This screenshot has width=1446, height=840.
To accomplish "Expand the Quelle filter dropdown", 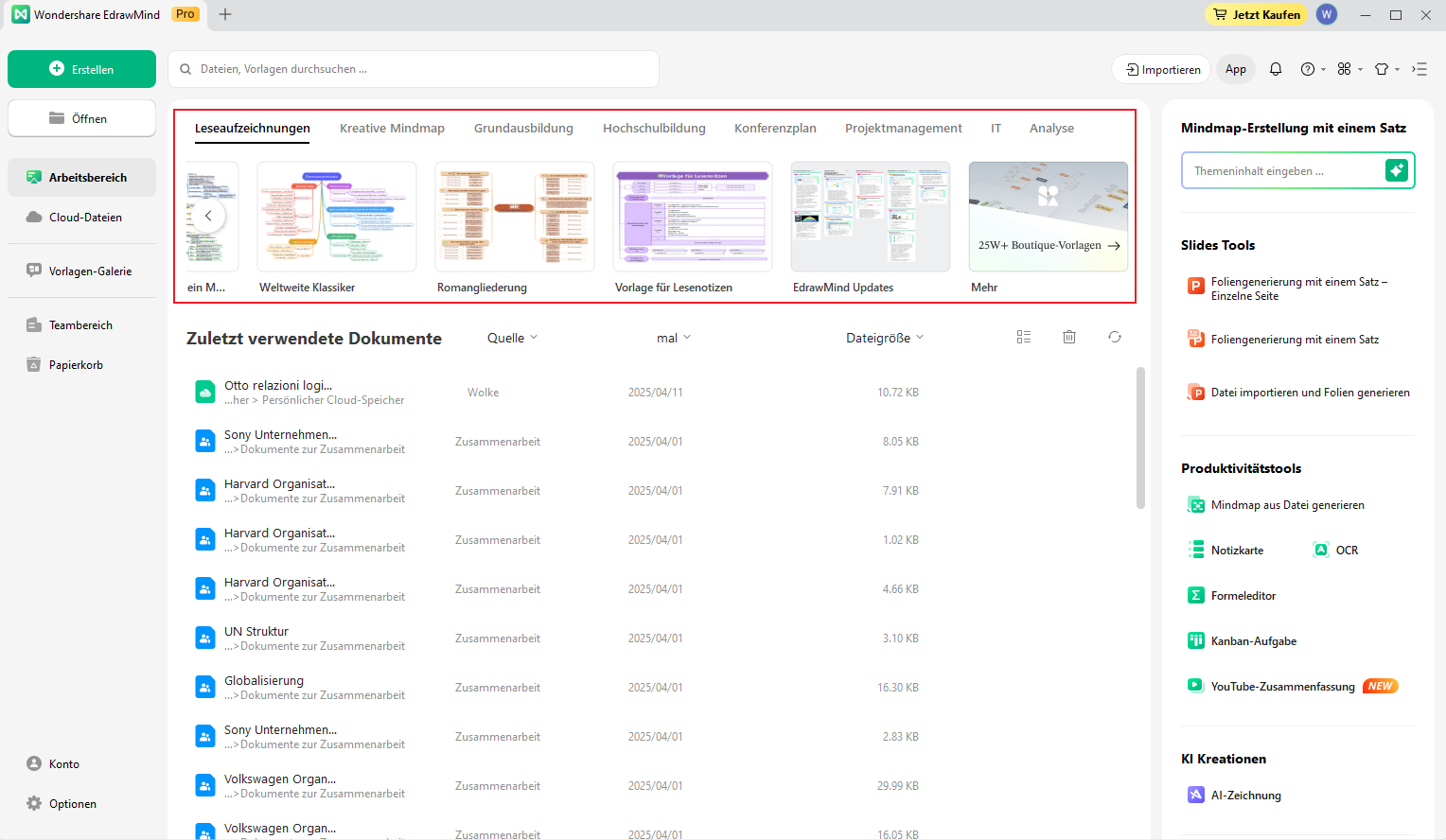I will [x=512, y=338].
